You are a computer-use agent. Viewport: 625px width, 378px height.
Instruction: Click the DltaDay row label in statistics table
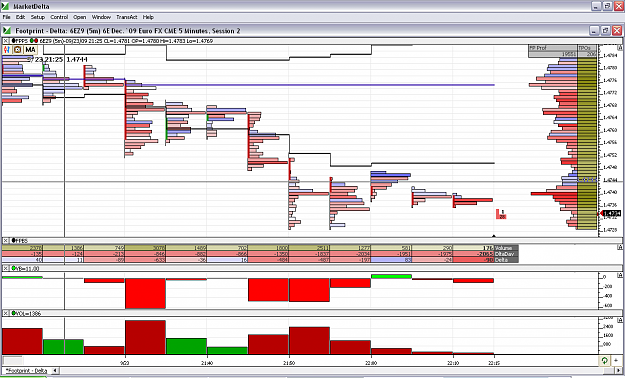506,254
